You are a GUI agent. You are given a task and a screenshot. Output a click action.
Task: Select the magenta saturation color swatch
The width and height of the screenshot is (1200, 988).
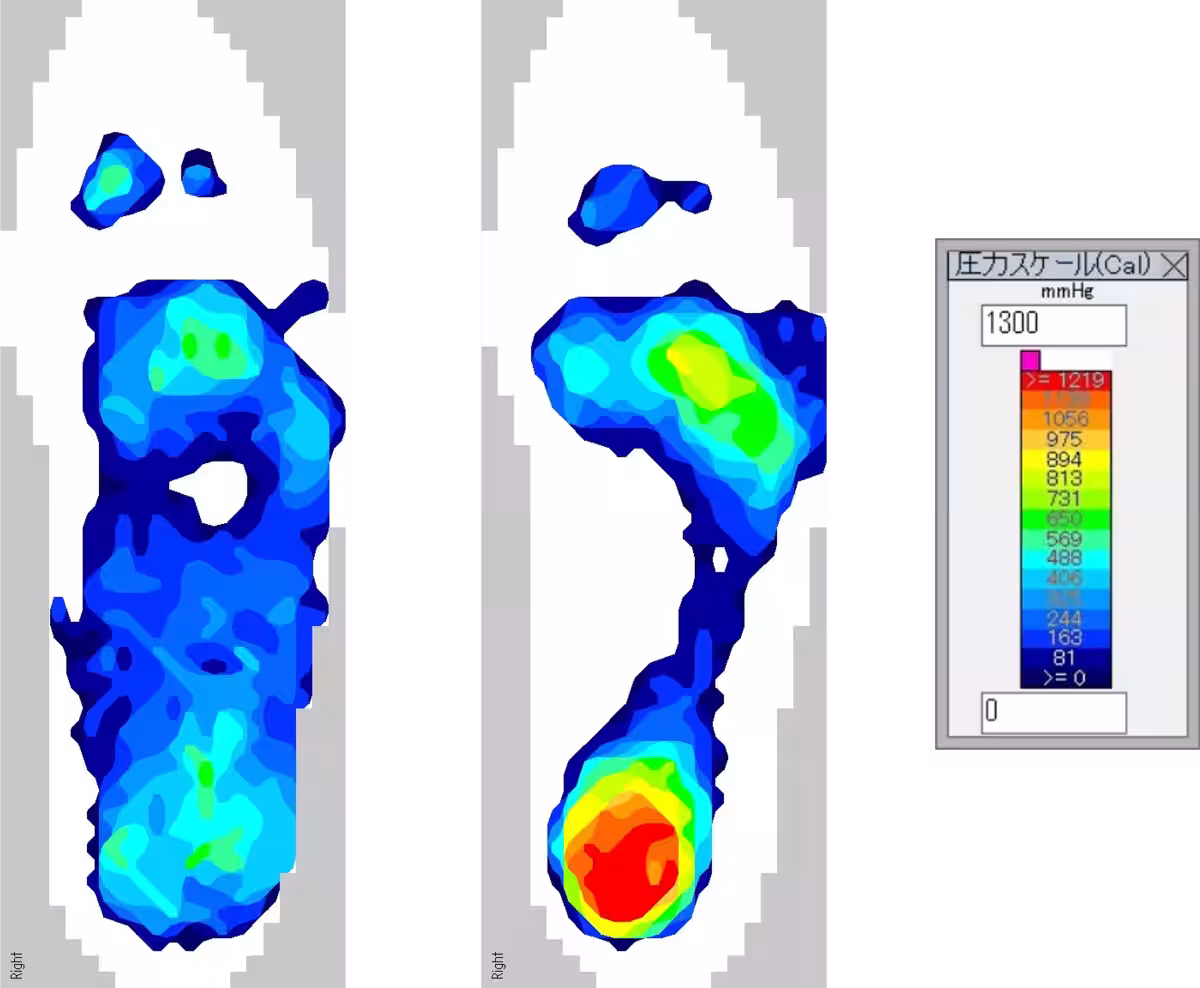click(x=1030, y=359)
